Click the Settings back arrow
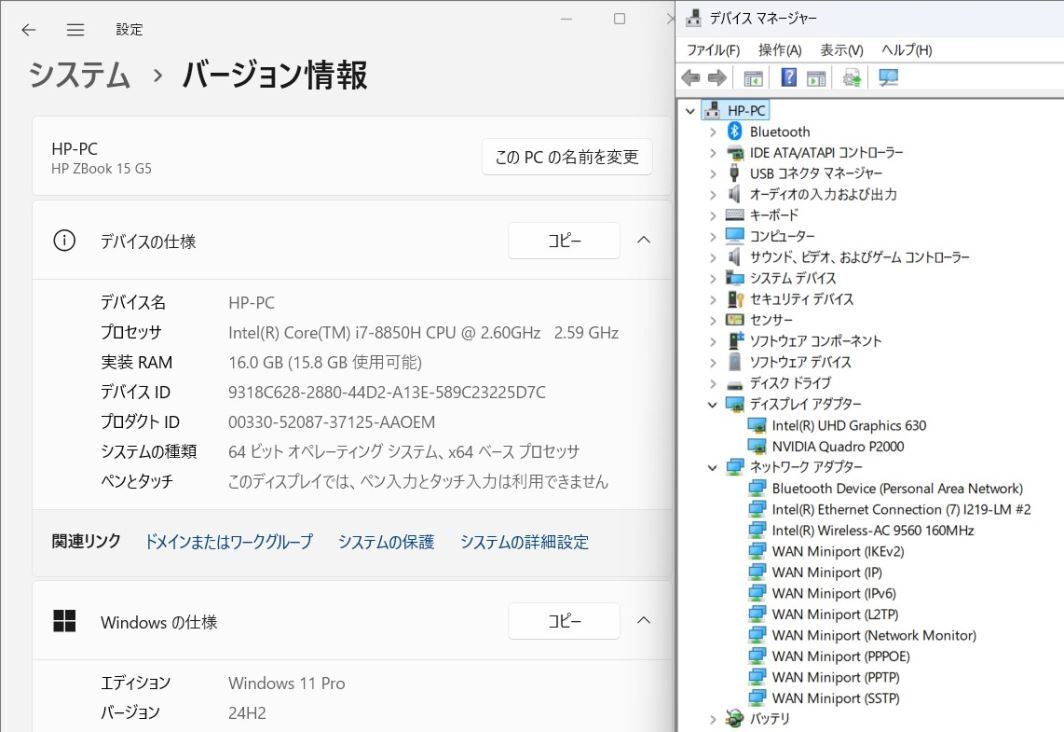The image size is (1064, 732). pyautogui.click(x=28, y=30)
